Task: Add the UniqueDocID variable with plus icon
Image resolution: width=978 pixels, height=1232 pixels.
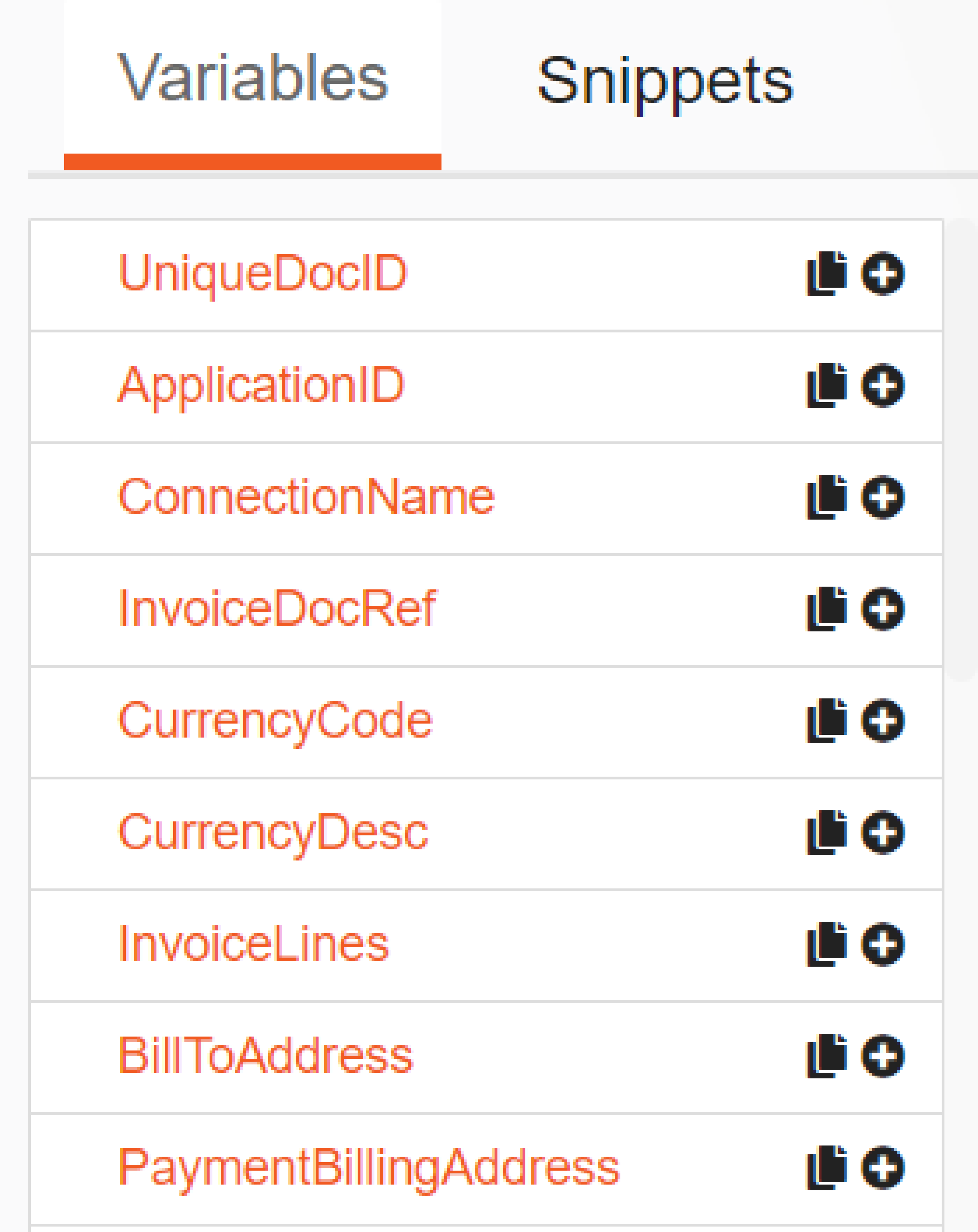Action: tap(882, 273)
